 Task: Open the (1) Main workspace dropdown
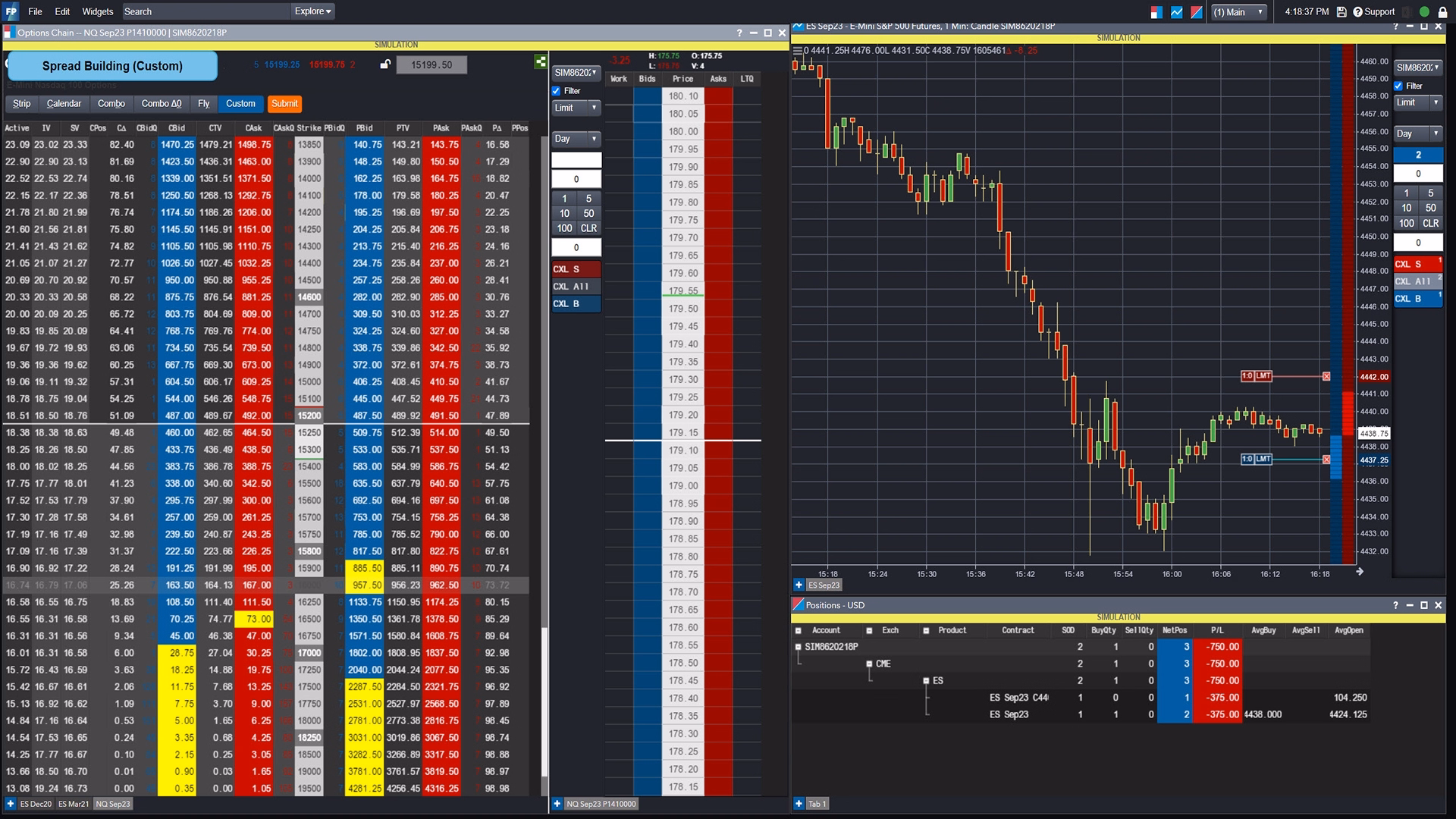click(1239, 11)
